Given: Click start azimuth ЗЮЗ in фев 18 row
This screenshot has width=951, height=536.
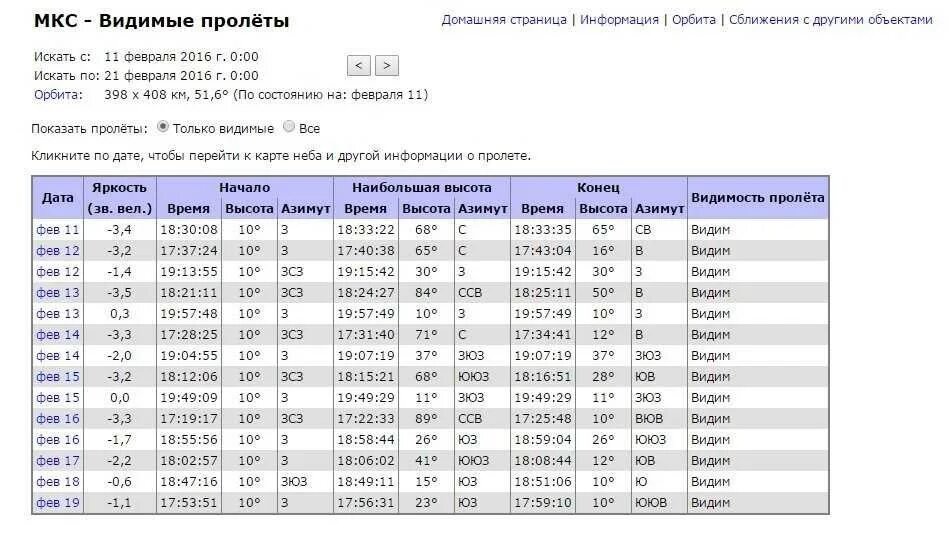Looking at the screenshot, I should 294,482.
